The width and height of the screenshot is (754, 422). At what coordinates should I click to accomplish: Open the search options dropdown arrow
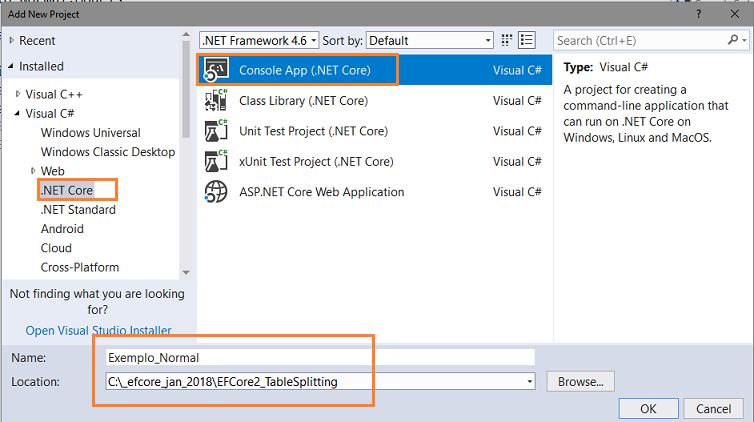[744, 40]
